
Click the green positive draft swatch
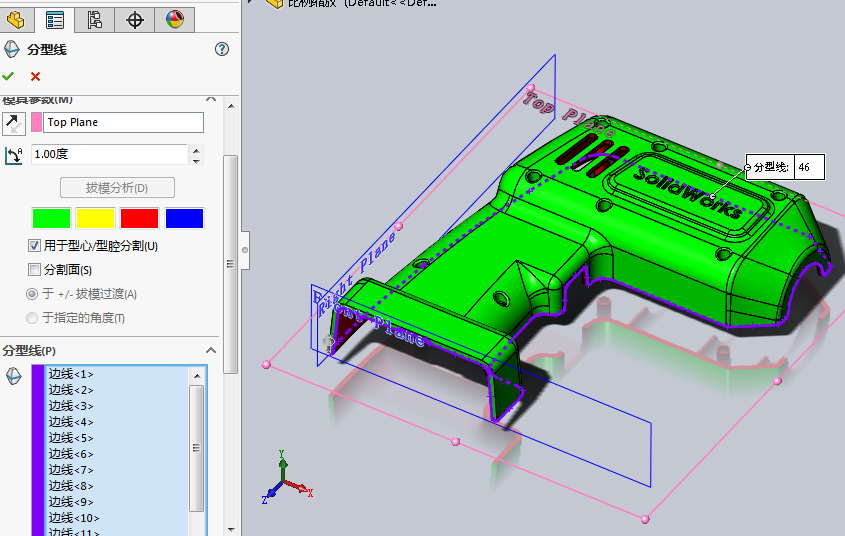point(51,219)
